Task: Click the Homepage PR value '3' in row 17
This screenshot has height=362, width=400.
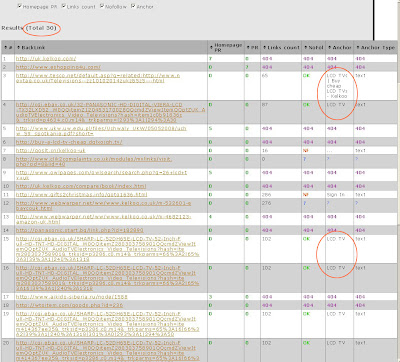Action: pyautogui.click(x=211, y=297)
